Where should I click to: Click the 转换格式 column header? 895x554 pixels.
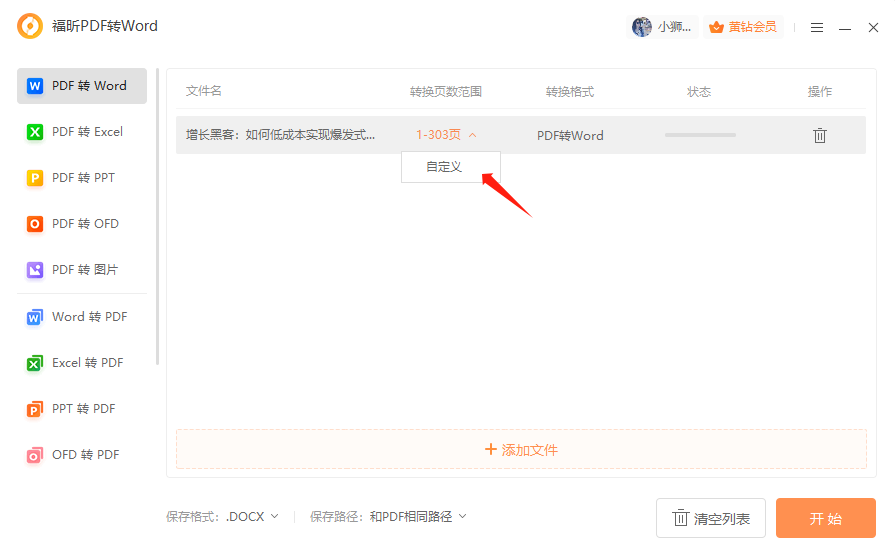point(570,92)
